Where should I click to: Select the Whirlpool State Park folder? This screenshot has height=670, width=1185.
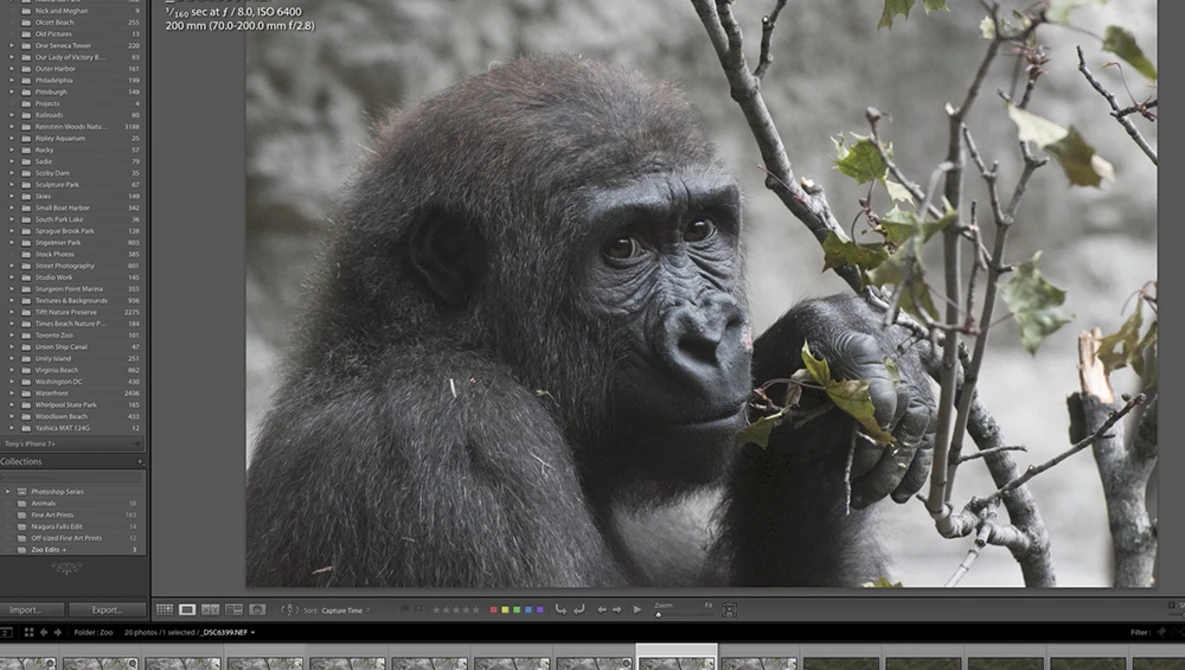(x=73, y=405)
